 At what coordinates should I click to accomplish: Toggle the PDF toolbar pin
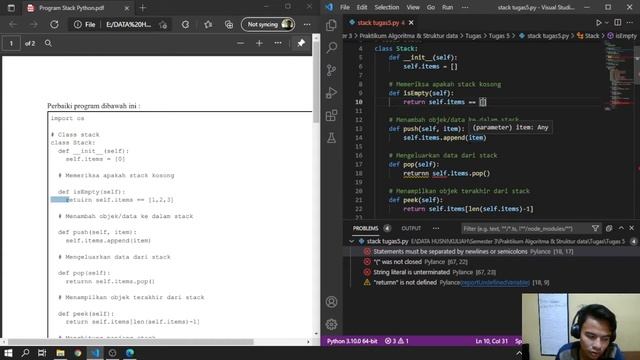(x=301, y=43)
